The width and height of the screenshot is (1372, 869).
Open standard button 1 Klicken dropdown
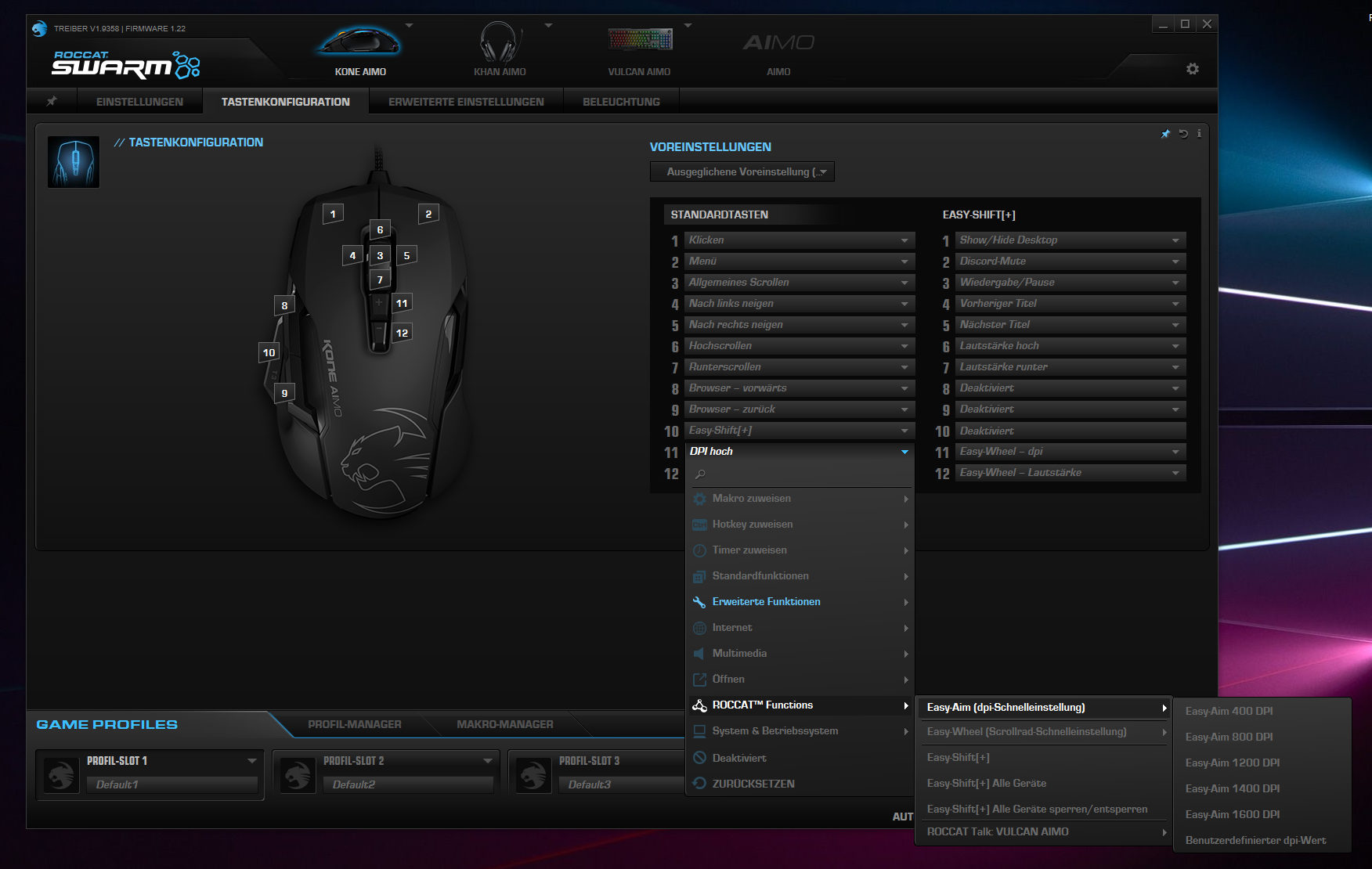click(x=800, y=240)
